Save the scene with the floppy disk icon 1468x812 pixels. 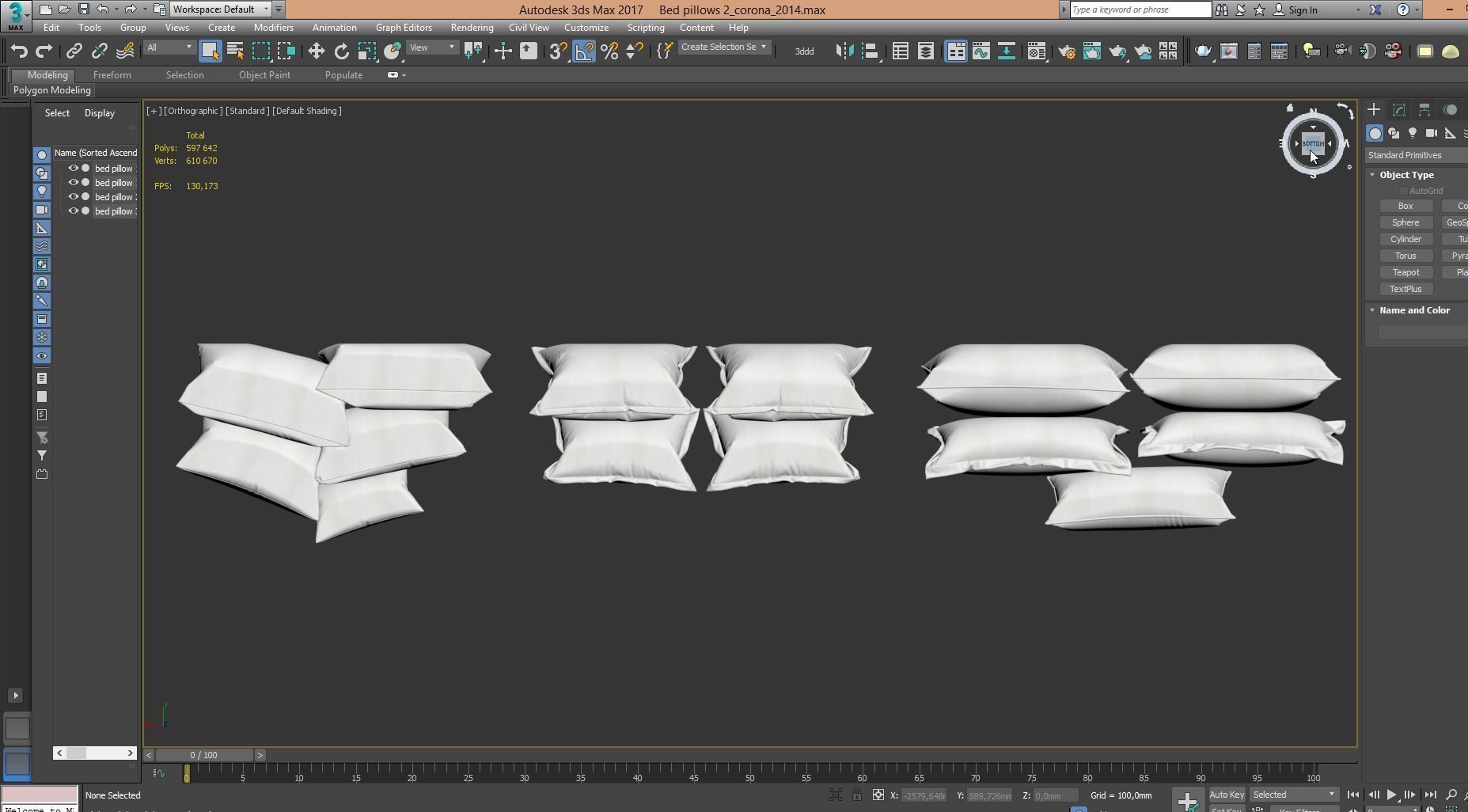tap(83, 9)
